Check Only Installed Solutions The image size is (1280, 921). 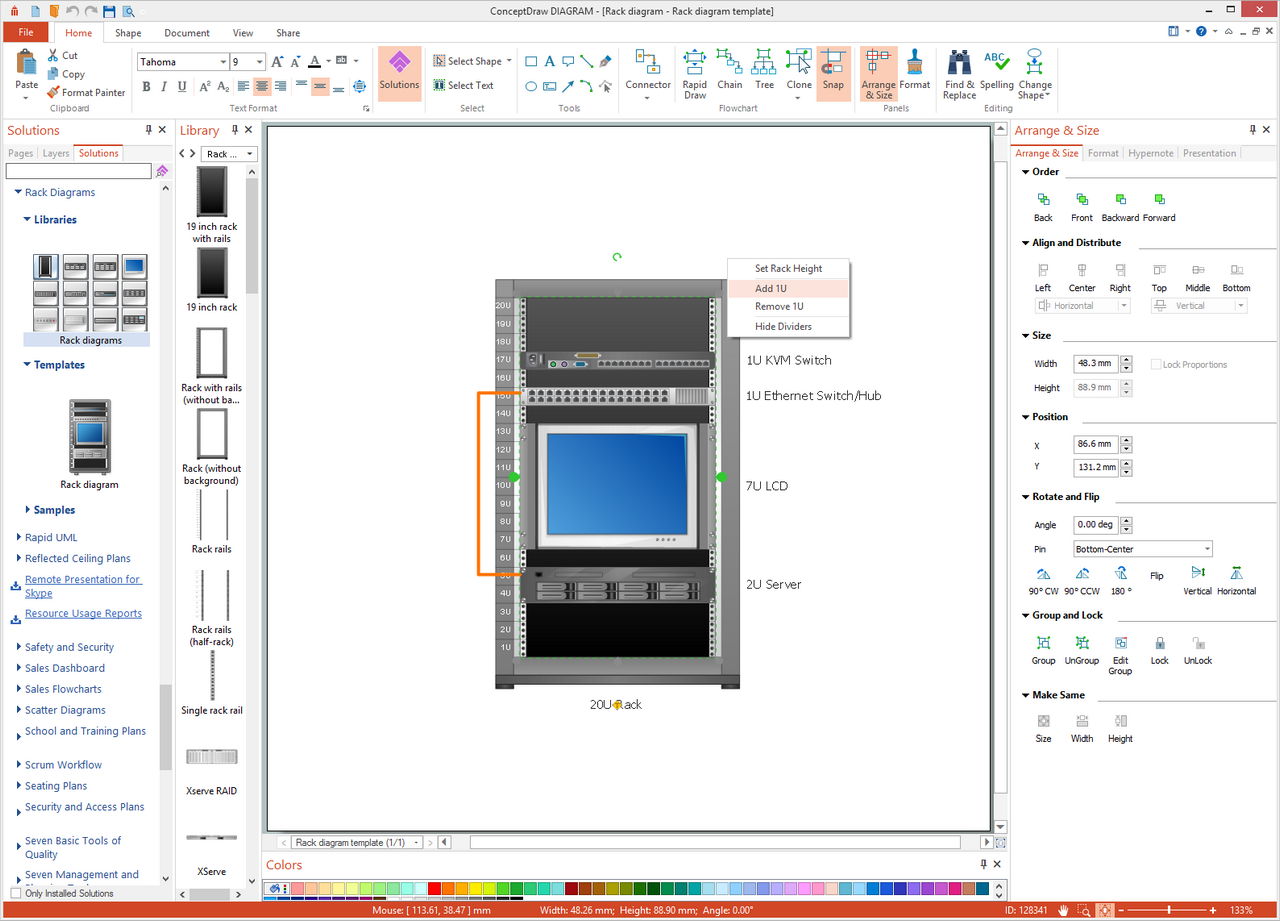pos(16,893)
